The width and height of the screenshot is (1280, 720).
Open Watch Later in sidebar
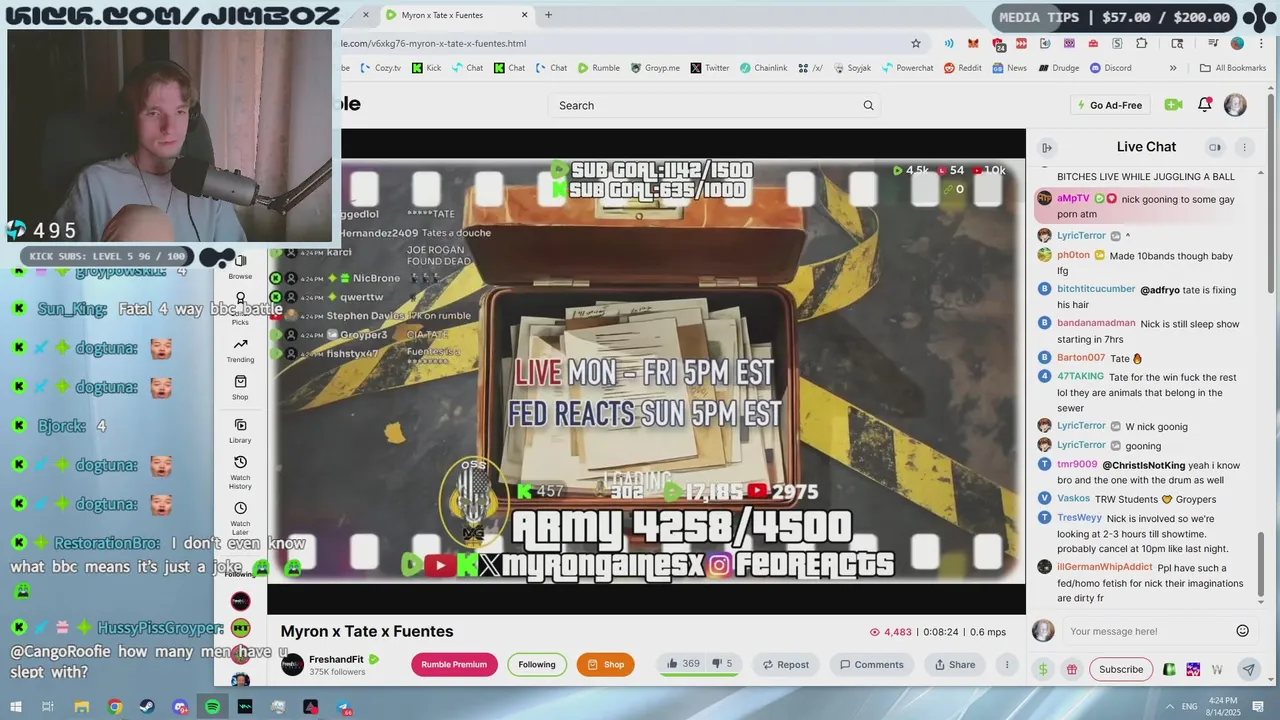240,518
